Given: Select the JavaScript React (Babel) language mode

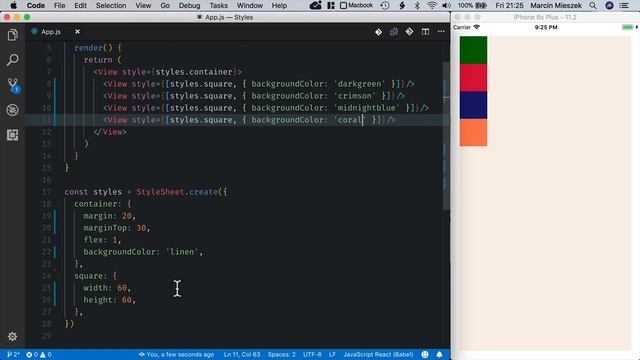Looking at the screenshot, I should (378, 354).
